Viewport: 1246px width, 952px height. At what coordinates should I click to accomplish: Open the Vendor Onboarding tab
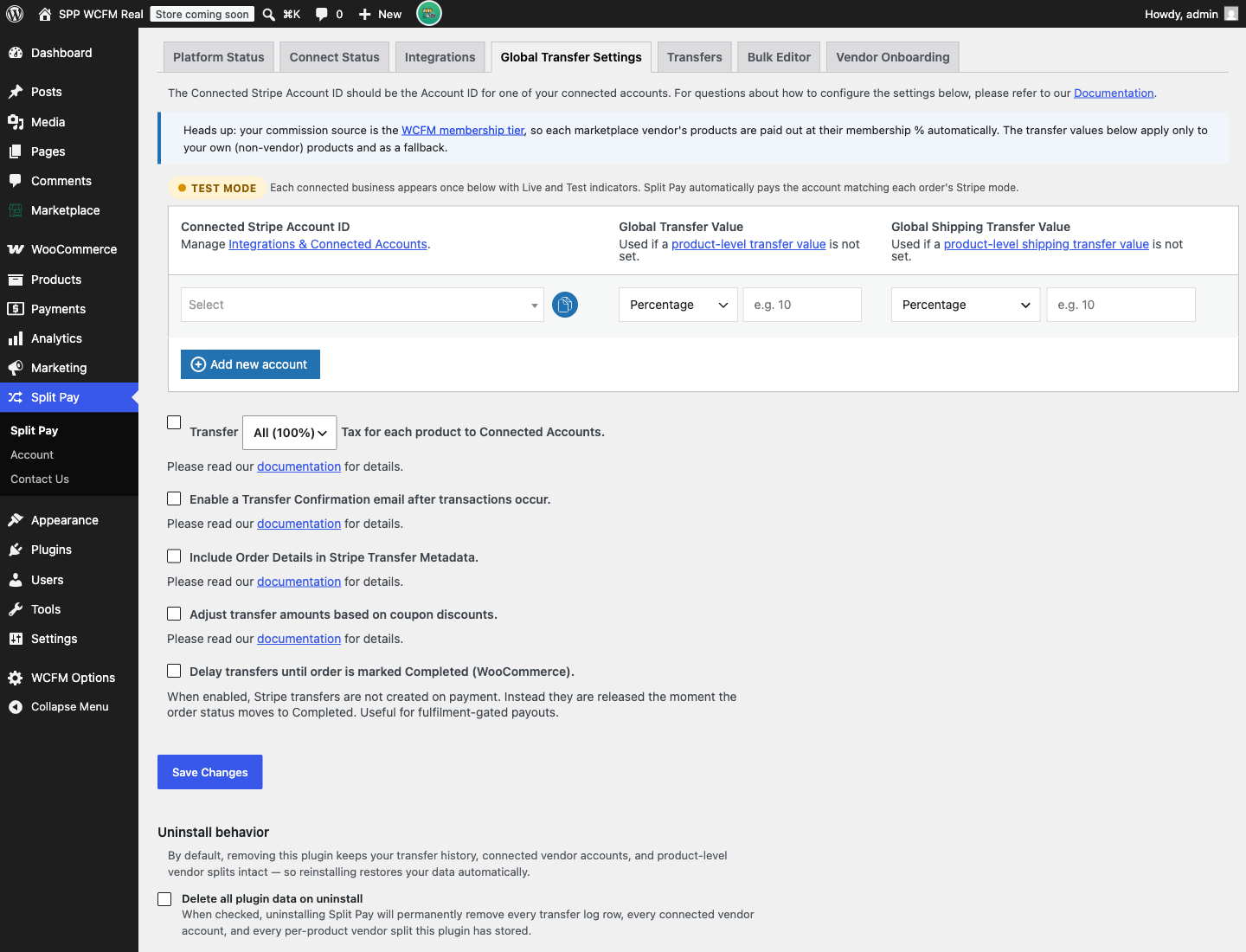[893, 57]
